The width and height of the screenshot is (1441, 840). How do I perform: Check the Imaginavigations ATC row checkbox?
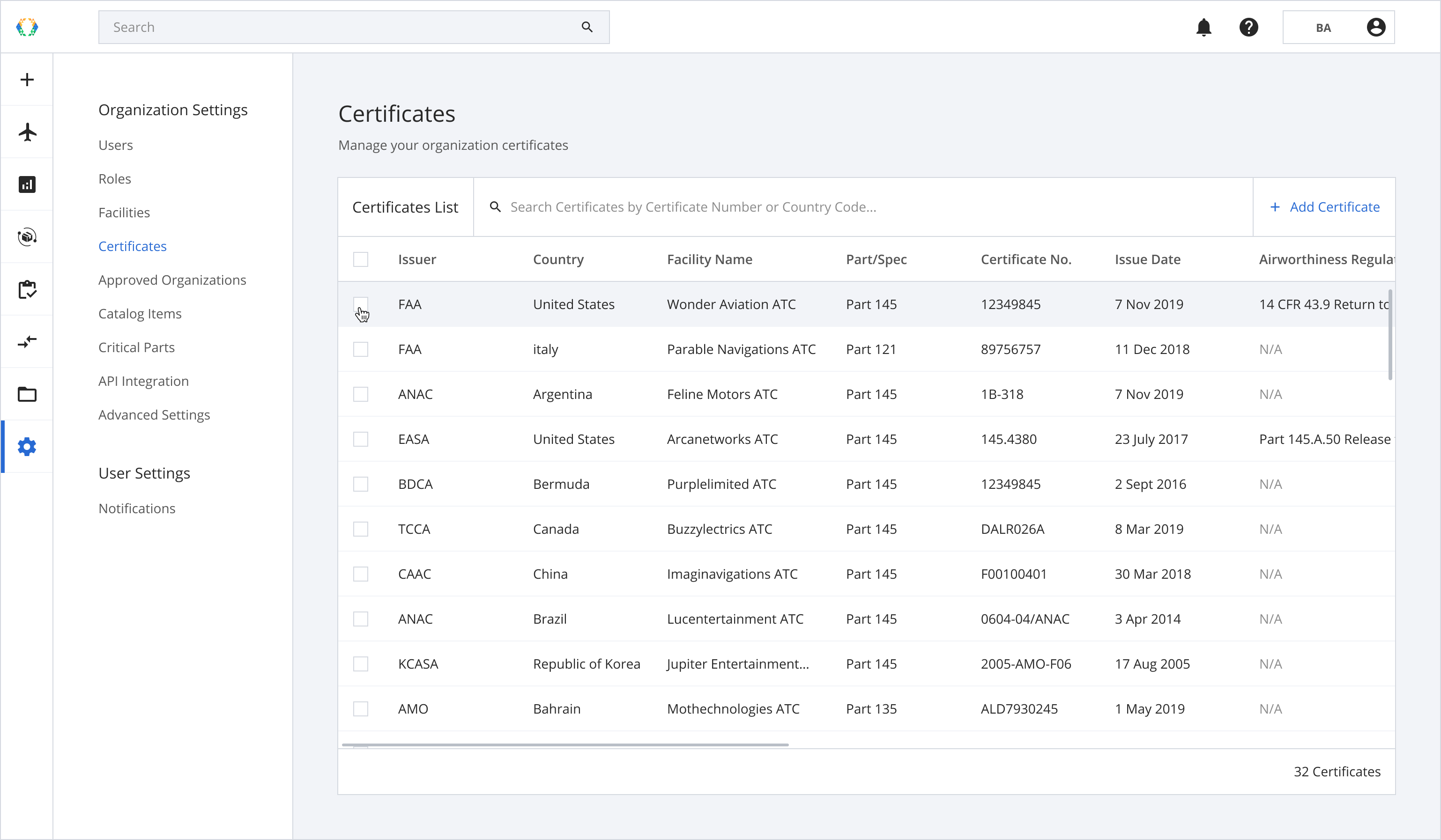coord(361,575)
